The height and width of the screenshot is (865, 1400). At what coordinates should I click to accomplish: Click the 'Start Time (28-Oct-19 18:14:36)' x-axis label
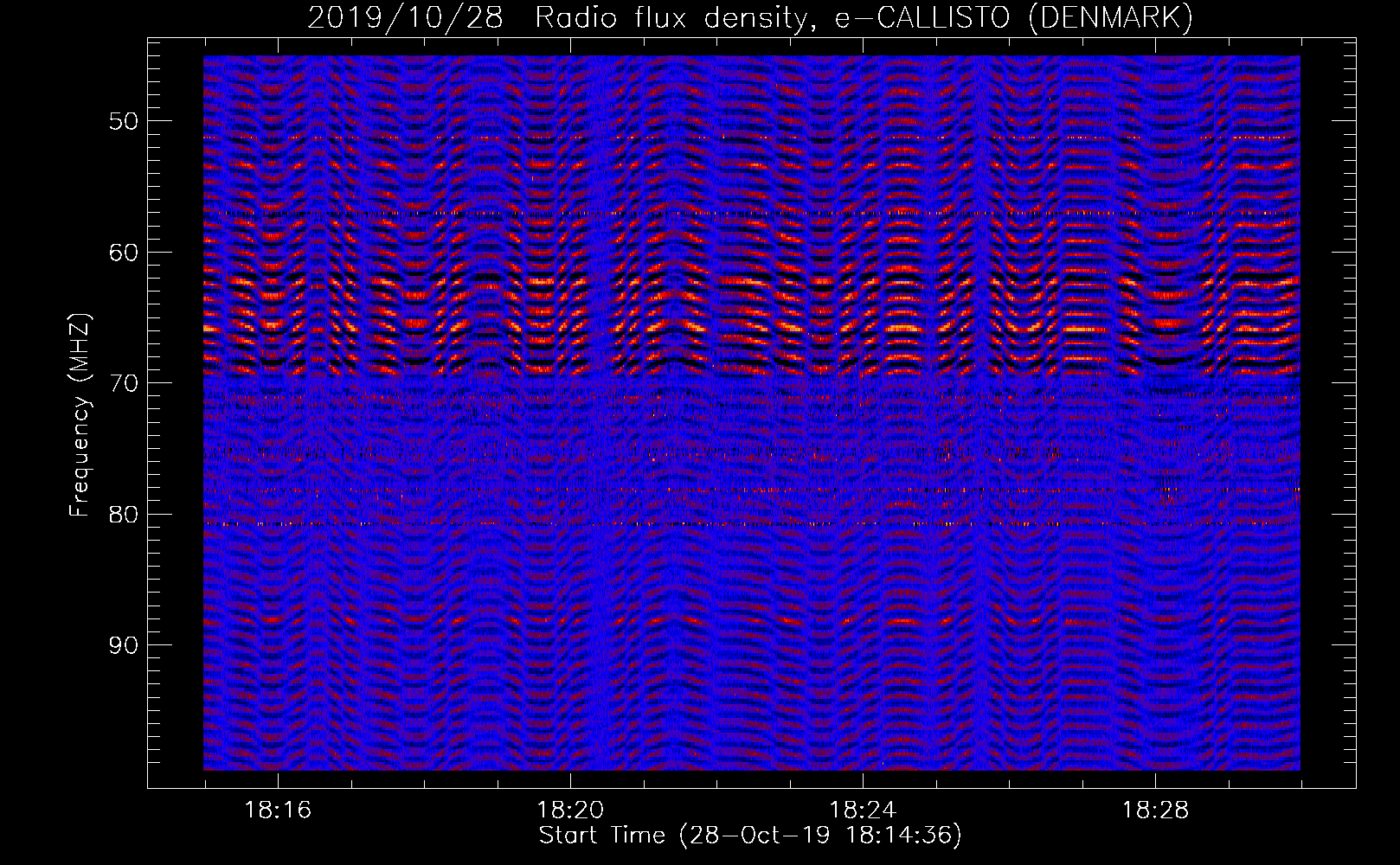click(750, 836)
